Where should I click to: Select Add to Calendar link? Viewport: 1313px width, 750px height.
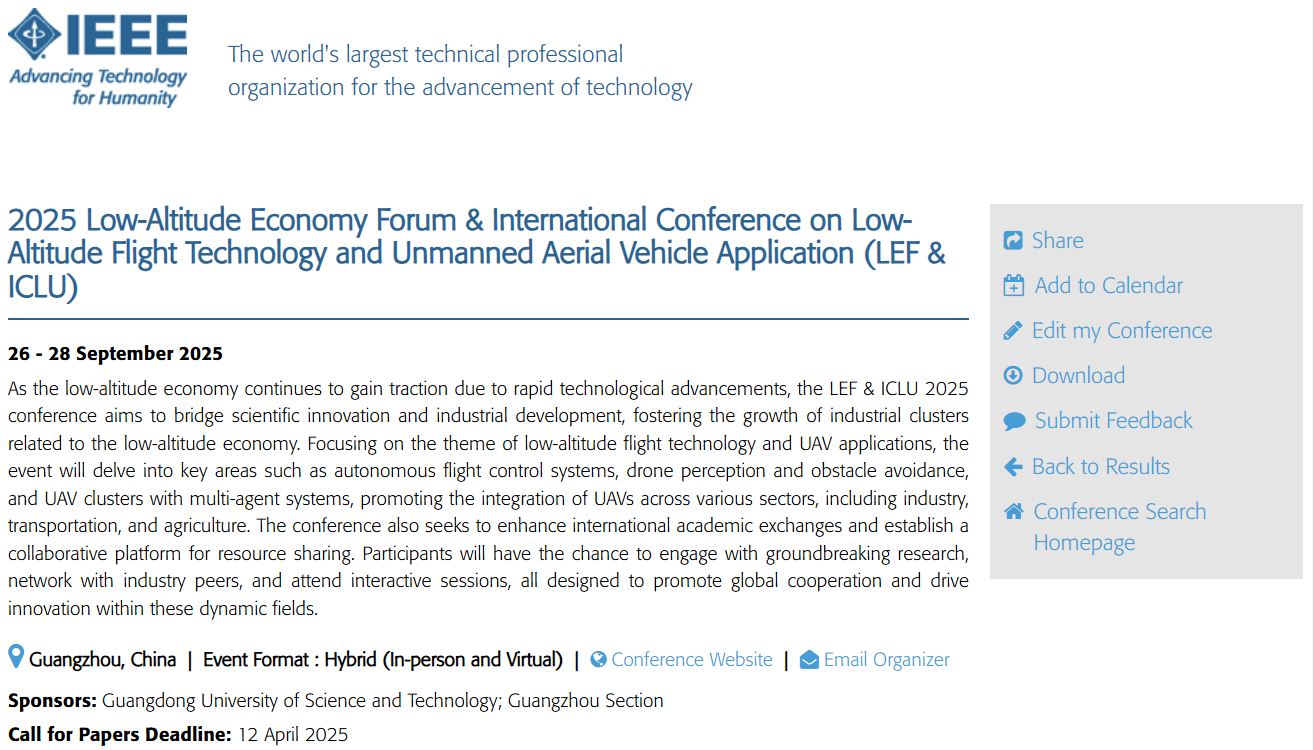point(1108,285)
